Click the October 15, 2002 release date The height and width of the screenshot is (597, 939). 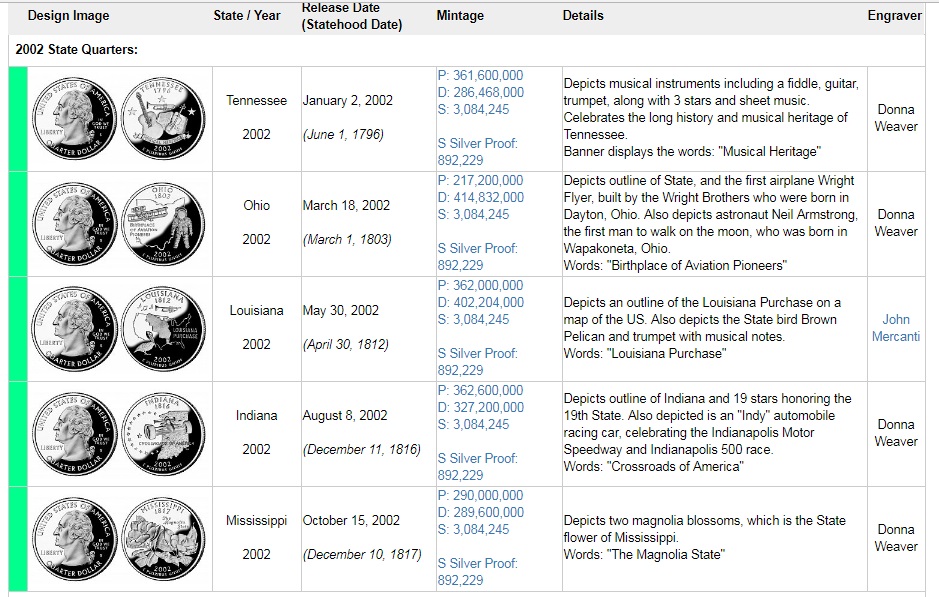[x=351, y=520]
